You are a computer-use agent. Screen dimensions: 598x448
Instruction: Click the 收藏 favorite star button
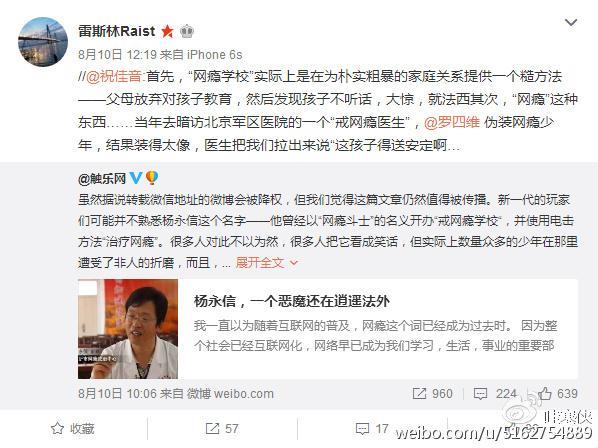tap(72, 429)
